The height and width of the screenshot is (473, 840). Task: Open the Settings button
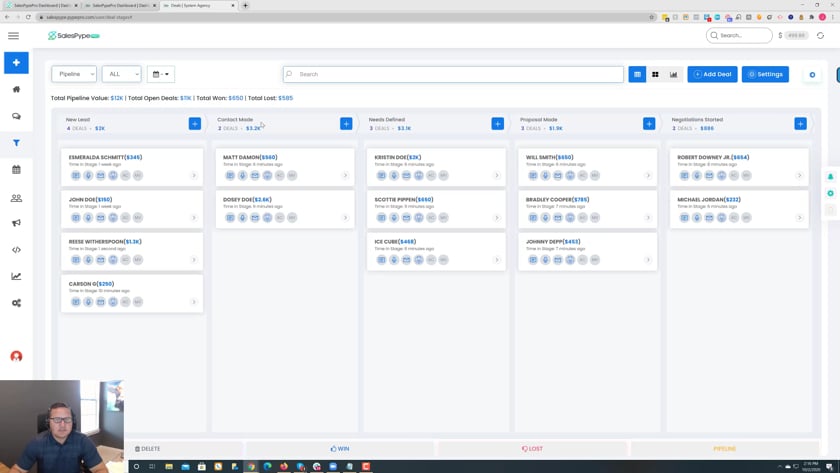click(766, 74)
